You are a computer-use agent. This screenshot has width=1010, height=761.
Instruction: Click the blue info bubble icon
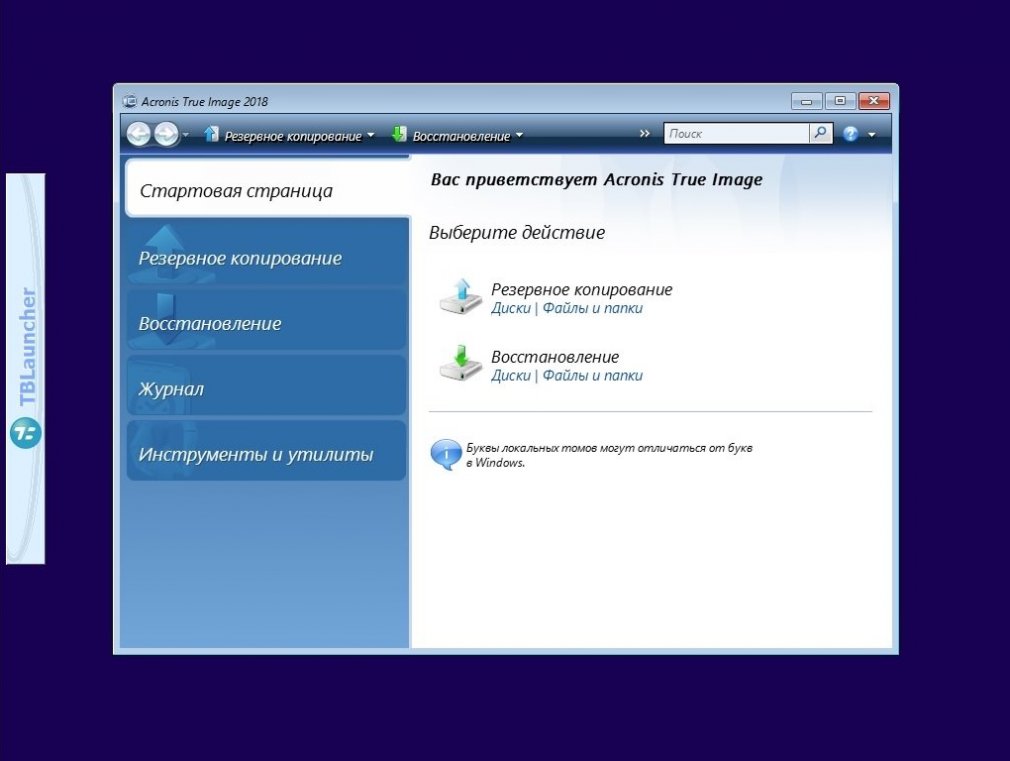pos(445,455)
